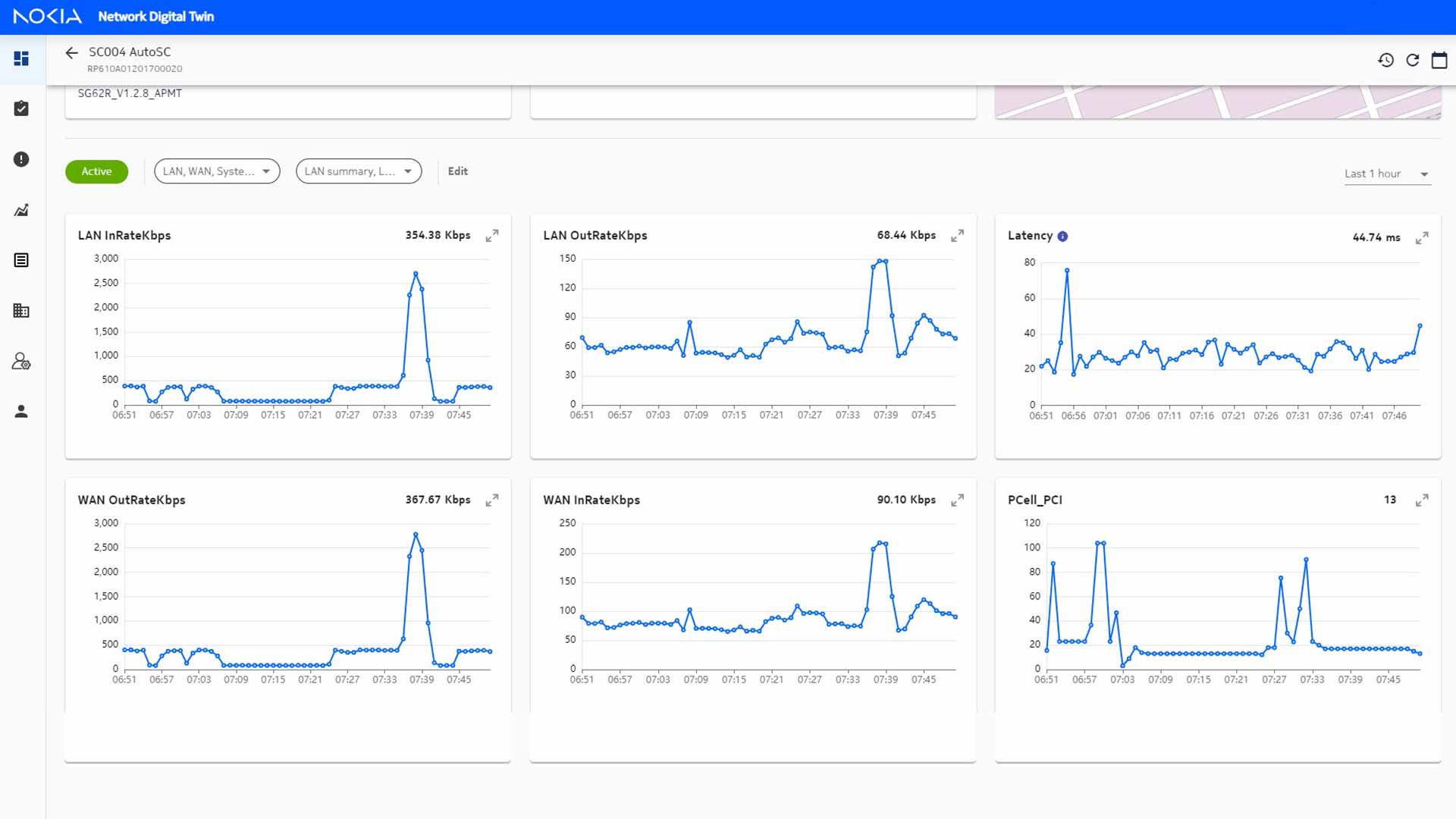This screenshot has height=819, width=1456.
Task: Open the list document icon in sidebar
Action: pyautogui.click(x=21, y=260)
